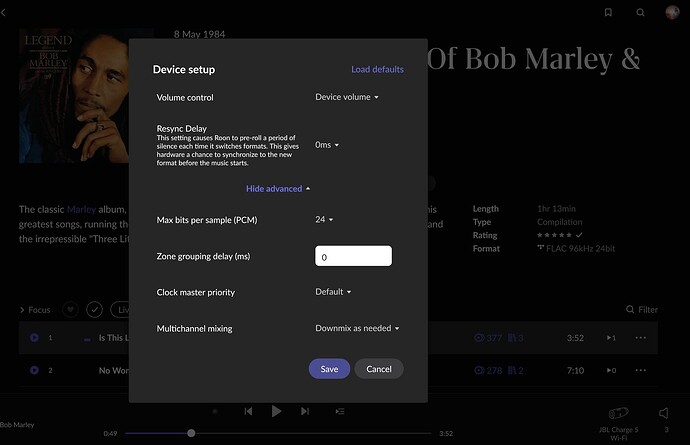
Task: Open search with the magnifier icon
Action: (x=640, y=12)
